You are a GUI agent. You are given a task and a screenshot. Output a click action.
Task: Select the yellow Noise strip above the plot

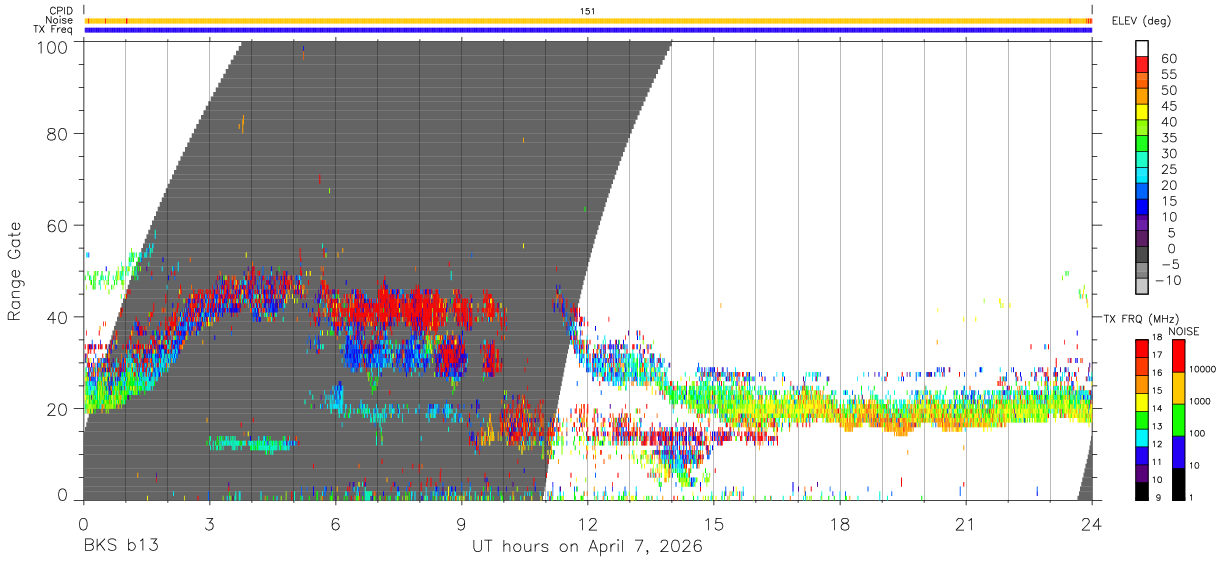[588, 20]
